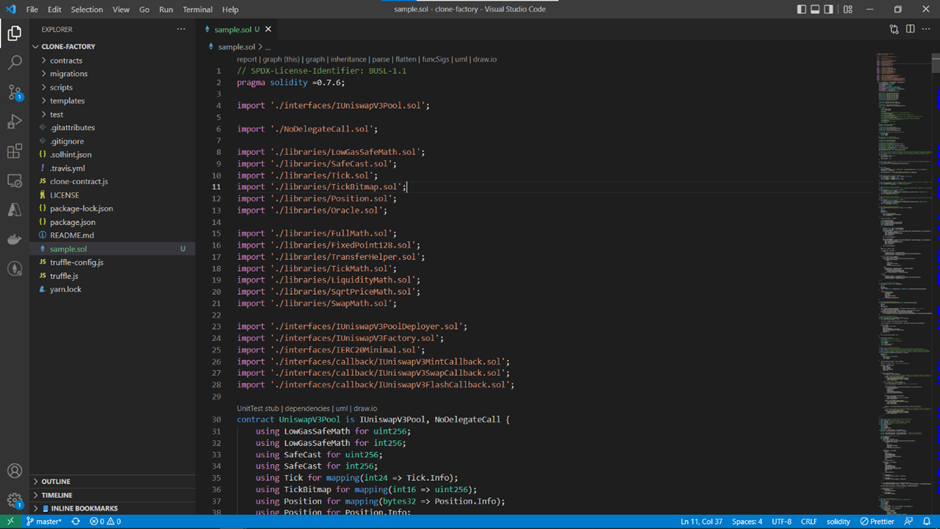
Task: Toggle primary side bar layout
Action: click(x=802, y=9)
